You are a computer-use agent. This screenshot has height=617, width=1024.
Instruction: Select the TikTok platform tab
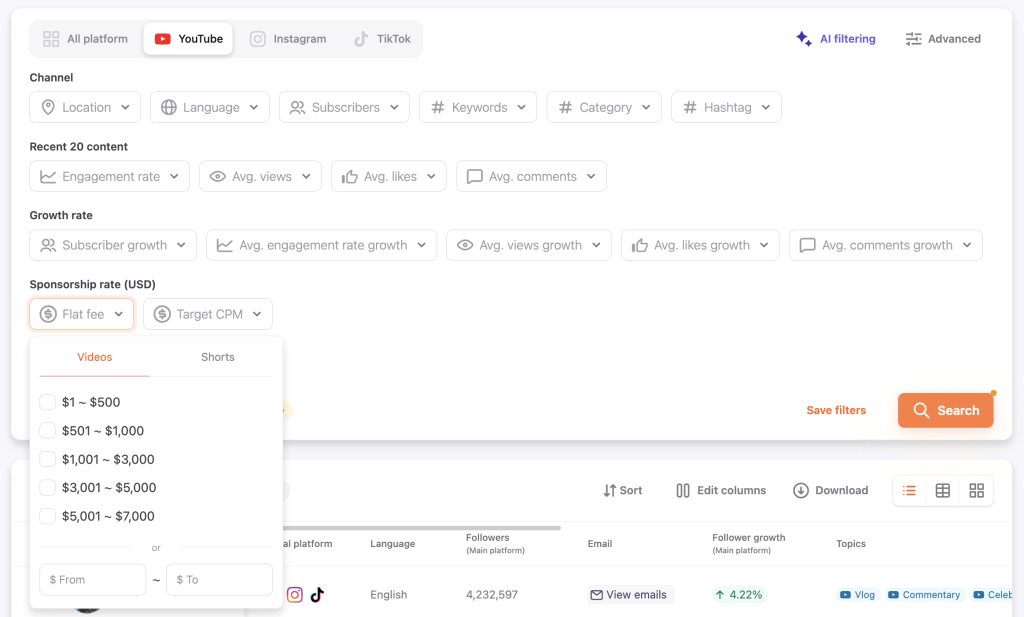[x=382, y=39]
